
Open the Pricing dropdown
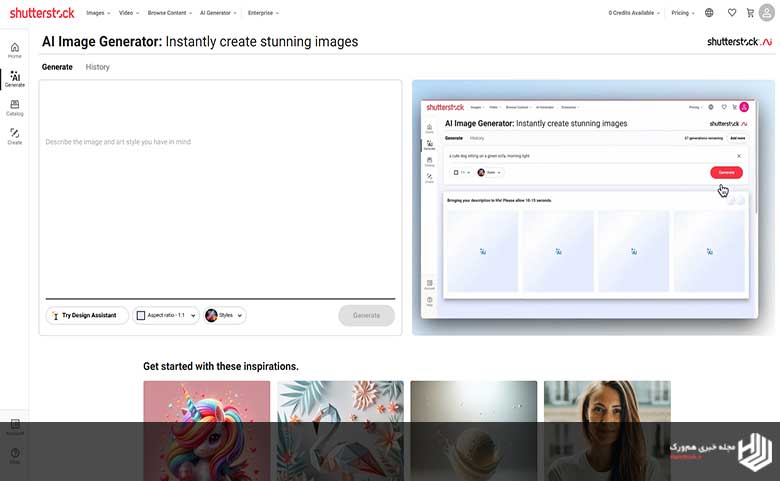[683, 13]
